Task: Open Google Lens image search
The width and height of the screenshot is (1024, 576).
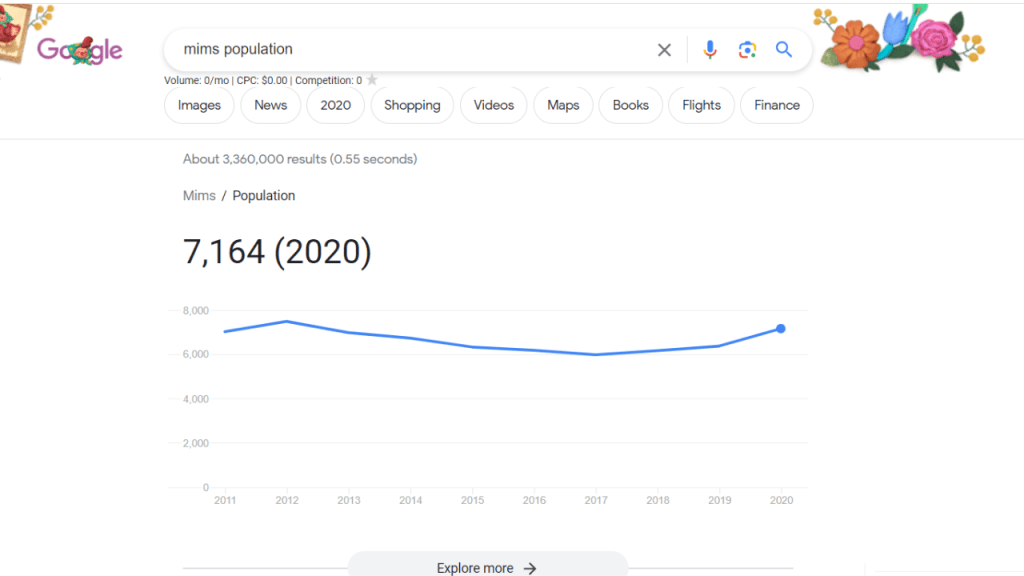Action: coord(747,50)
